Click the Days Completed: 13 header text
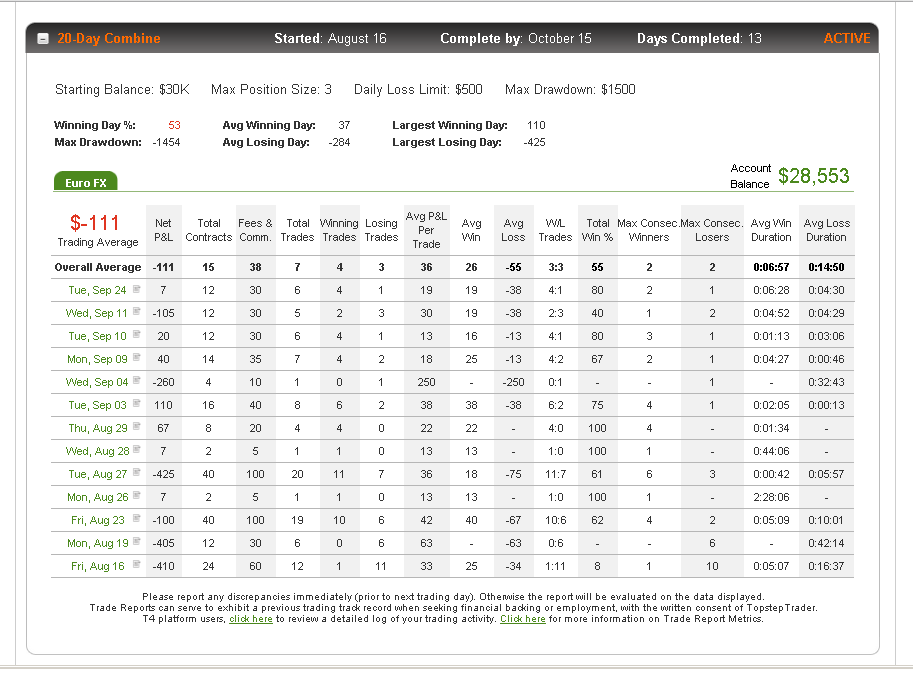913x687 pixels. 699,38
